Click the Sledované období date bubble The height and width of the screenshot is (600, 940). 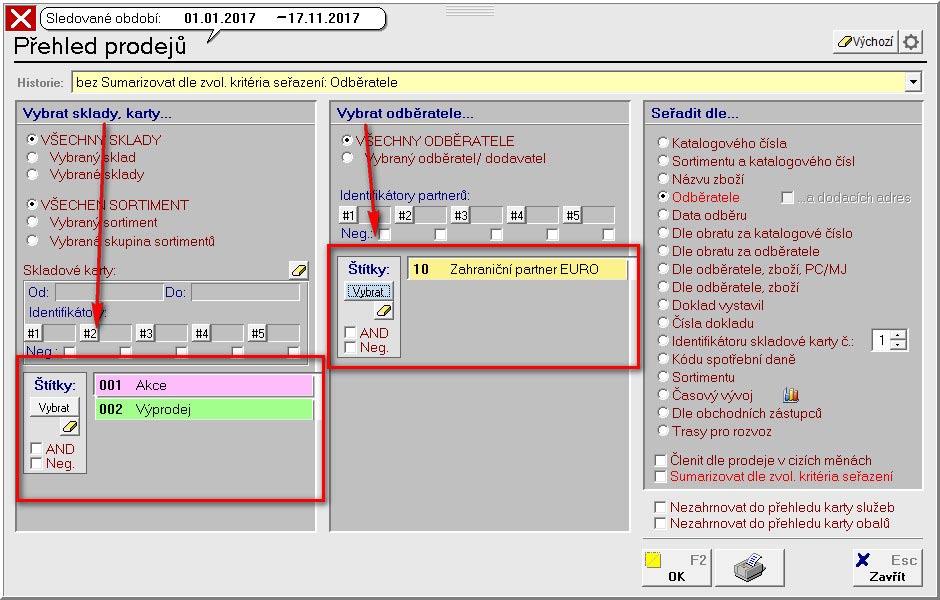(212, 18)
